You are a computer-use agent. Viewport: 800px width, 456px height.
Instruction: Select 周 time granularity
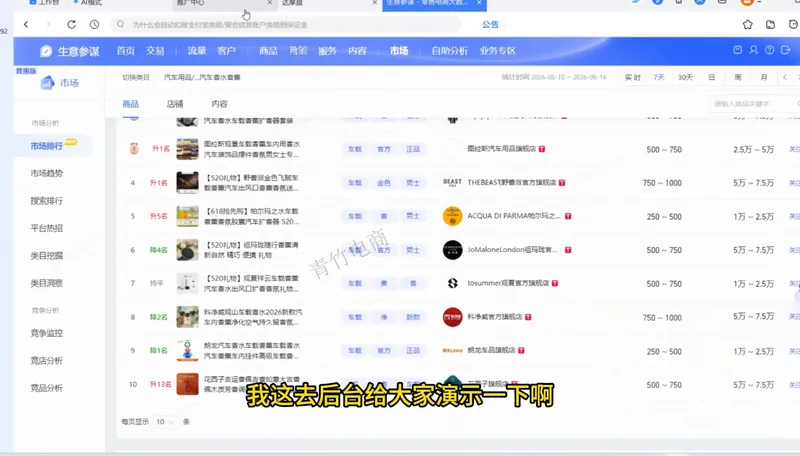(x=738, y=78)
